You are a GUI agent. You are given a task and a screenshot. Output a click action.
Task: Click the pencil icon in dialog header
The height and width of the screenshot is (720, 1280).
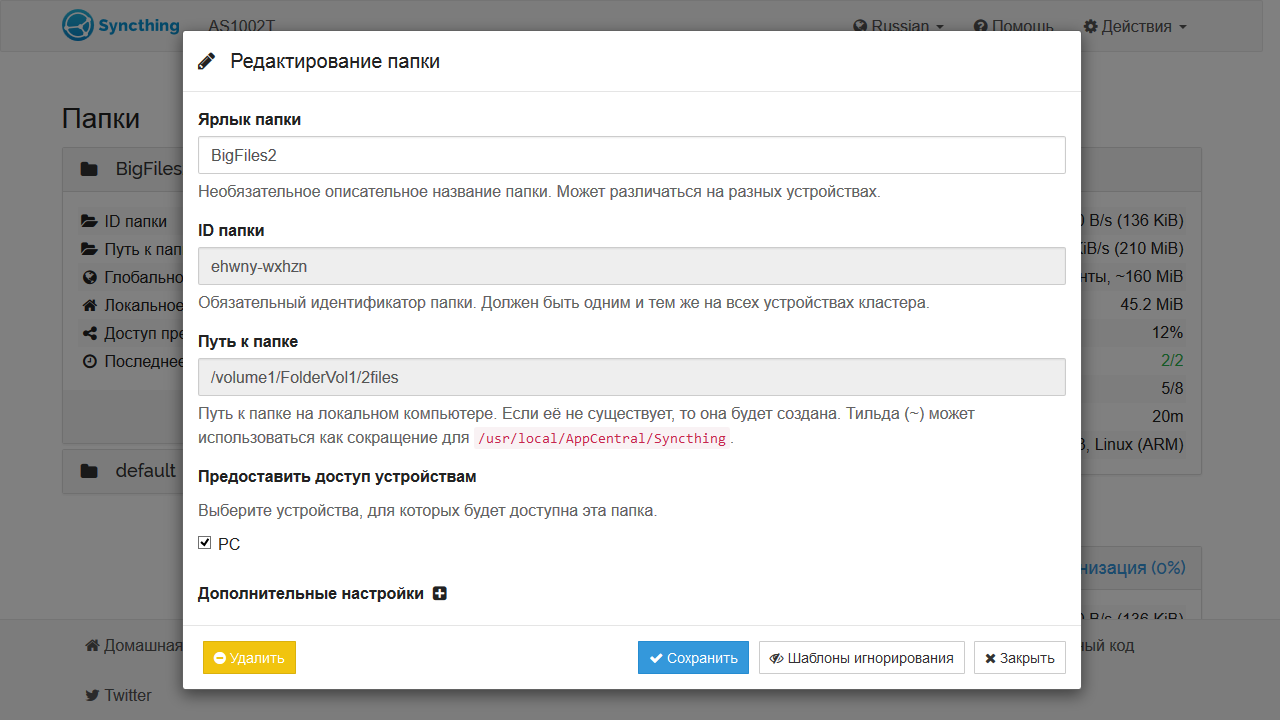207,61
